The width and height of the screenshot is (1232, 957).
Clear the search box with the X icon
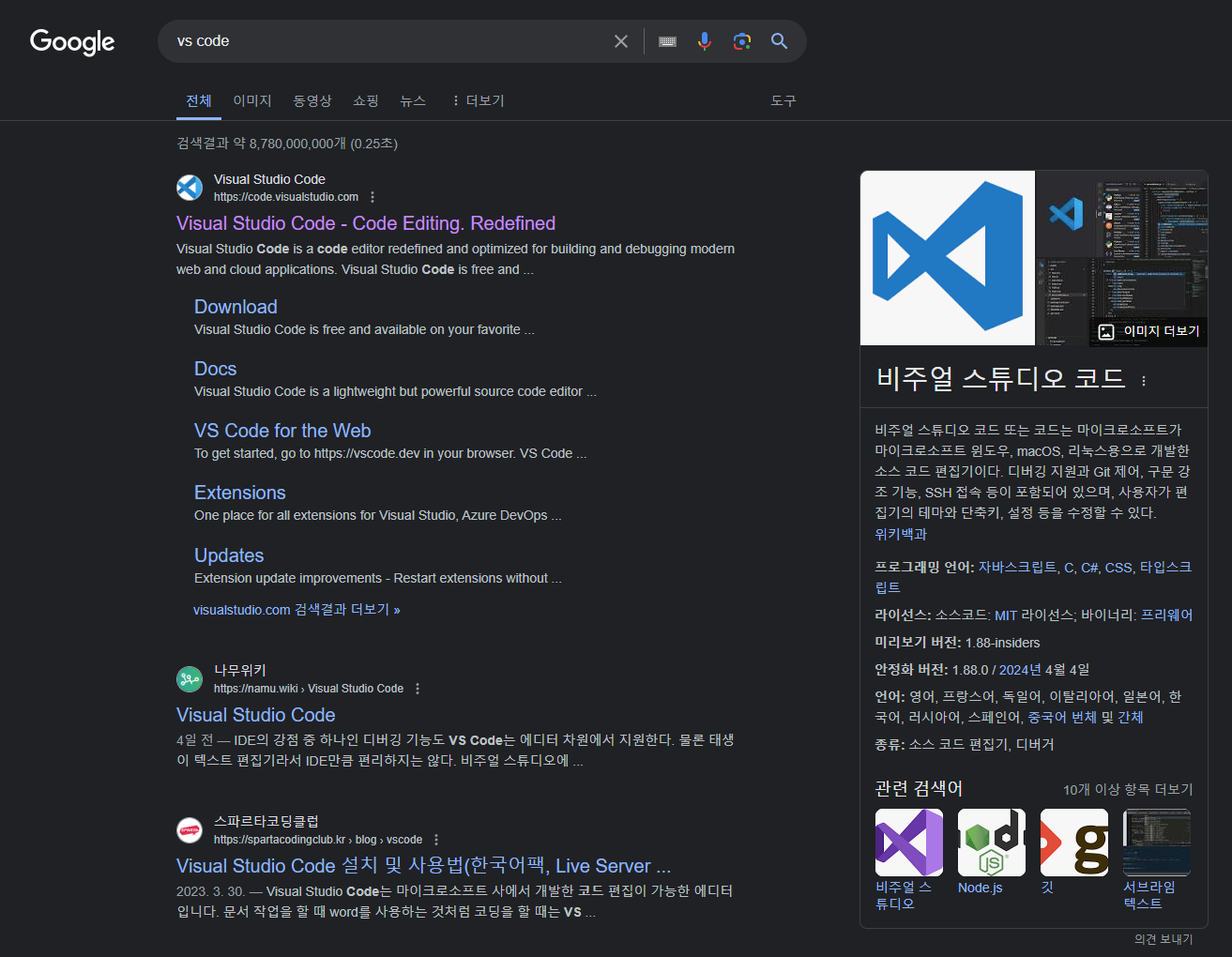pos(621,41)
